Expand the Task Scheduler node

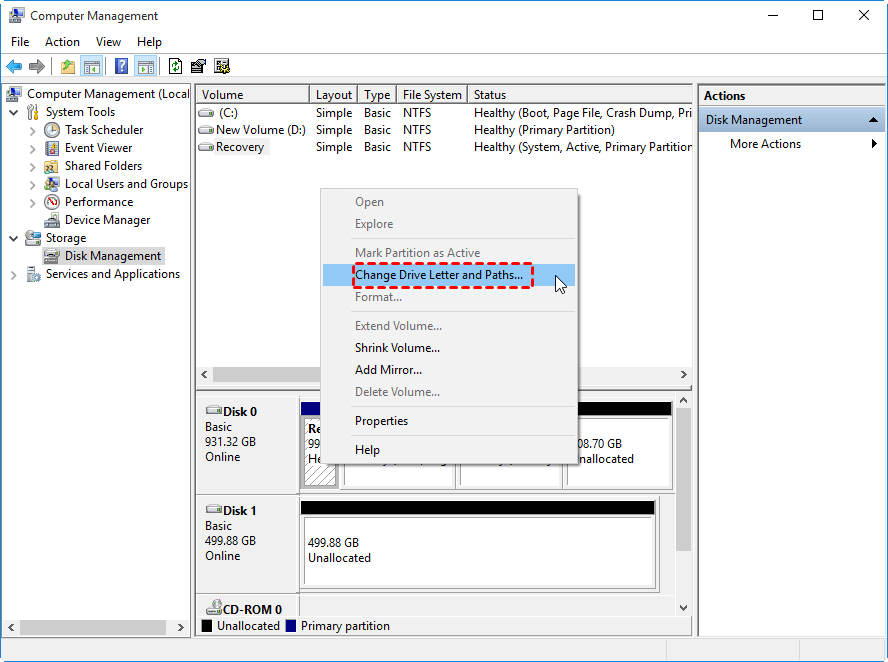tap(32, 131)
